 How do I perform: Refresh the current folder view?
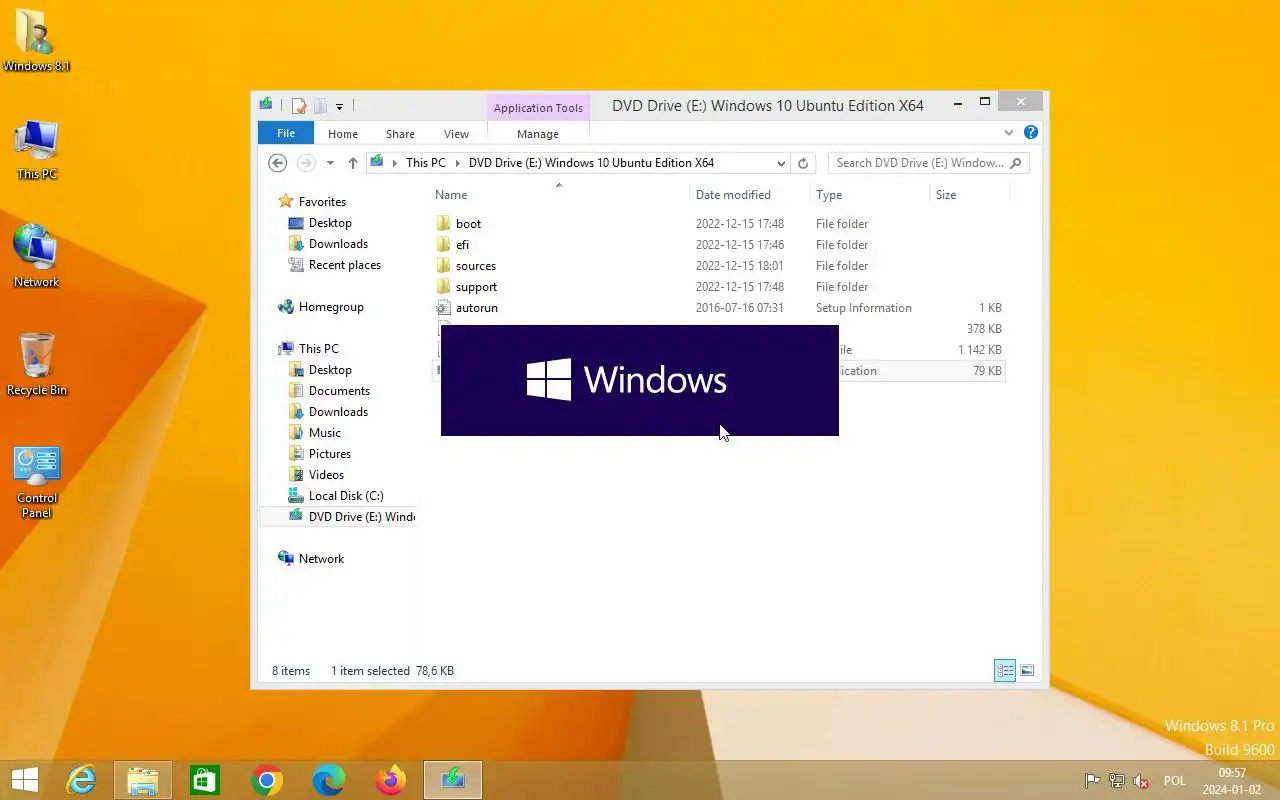[802, 163]
